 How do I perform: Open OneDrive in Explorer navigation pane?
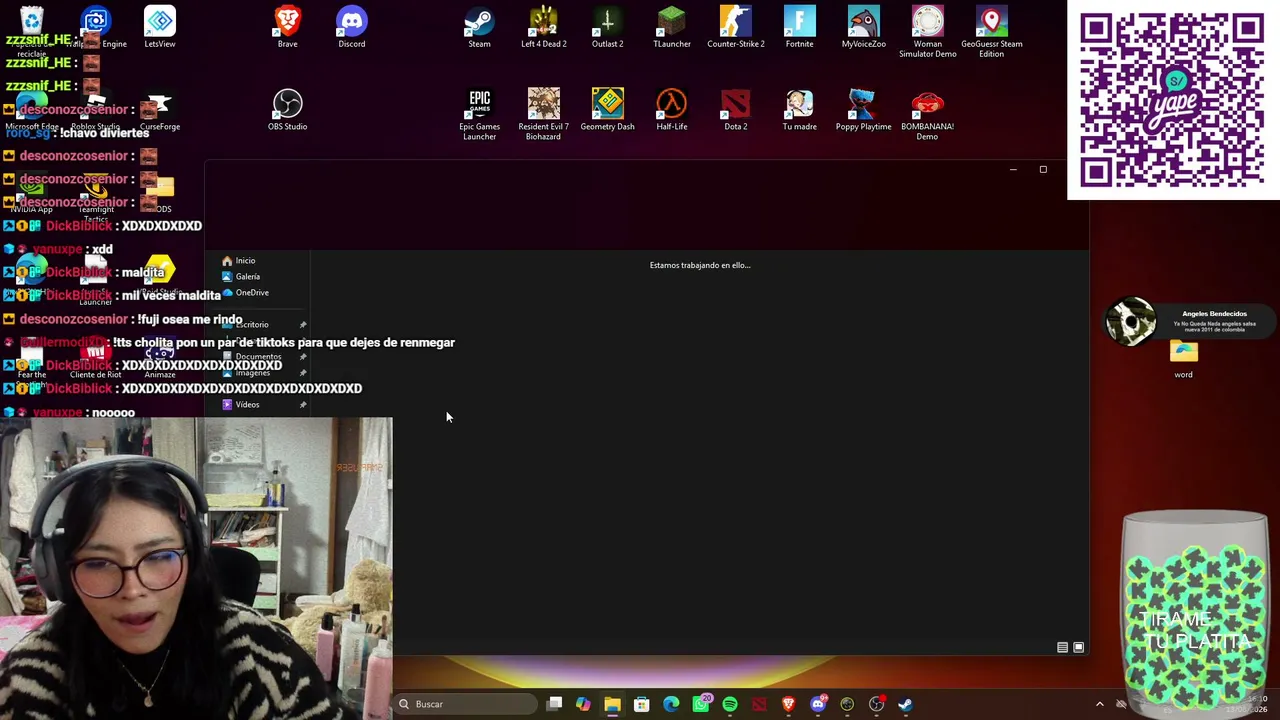click(x=252, y=292)
